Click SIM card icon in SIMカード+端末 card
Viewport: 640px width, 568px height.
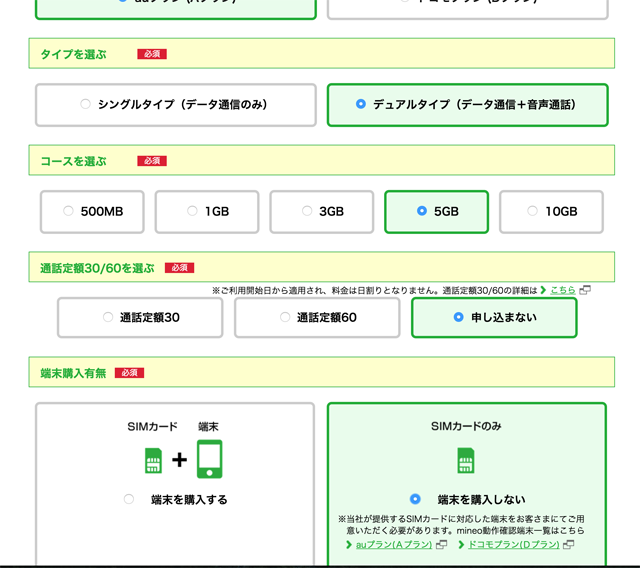click(x=153, y=460)
